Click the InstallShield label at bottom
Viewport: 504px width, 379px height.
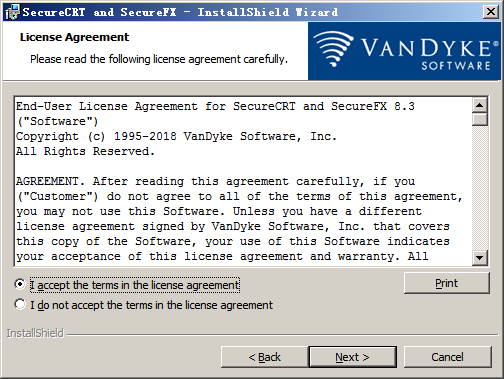35,333
